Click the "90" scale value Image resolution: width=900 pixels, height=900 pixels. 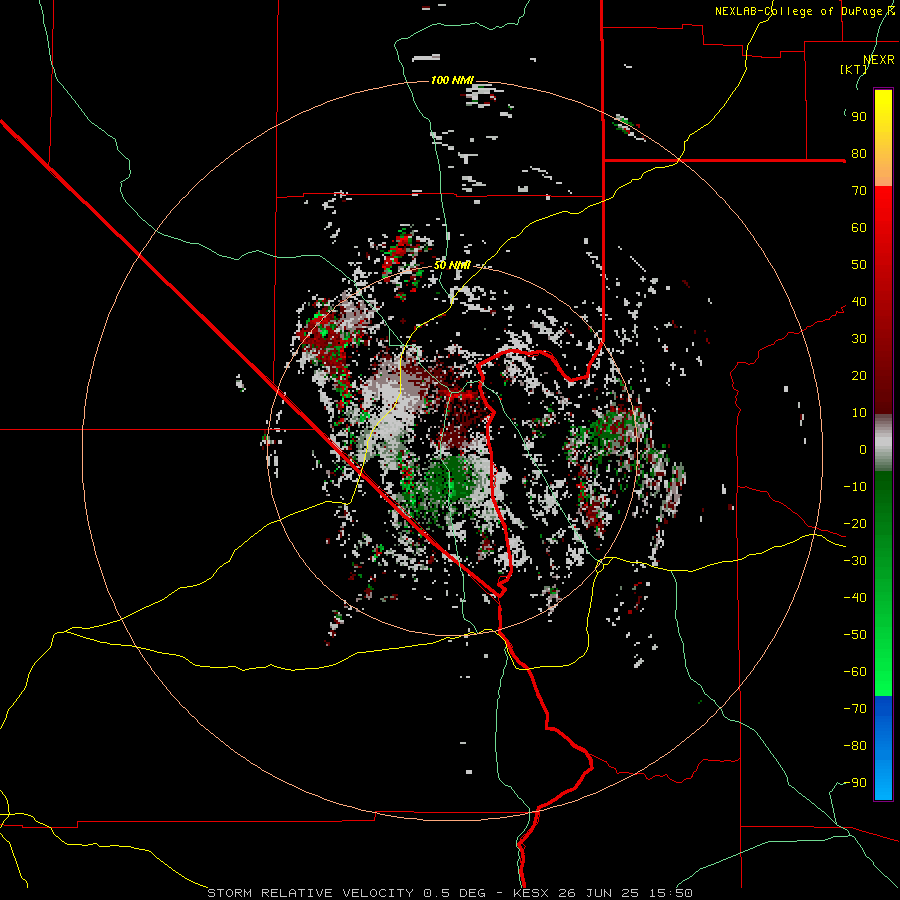click(859, 117)
